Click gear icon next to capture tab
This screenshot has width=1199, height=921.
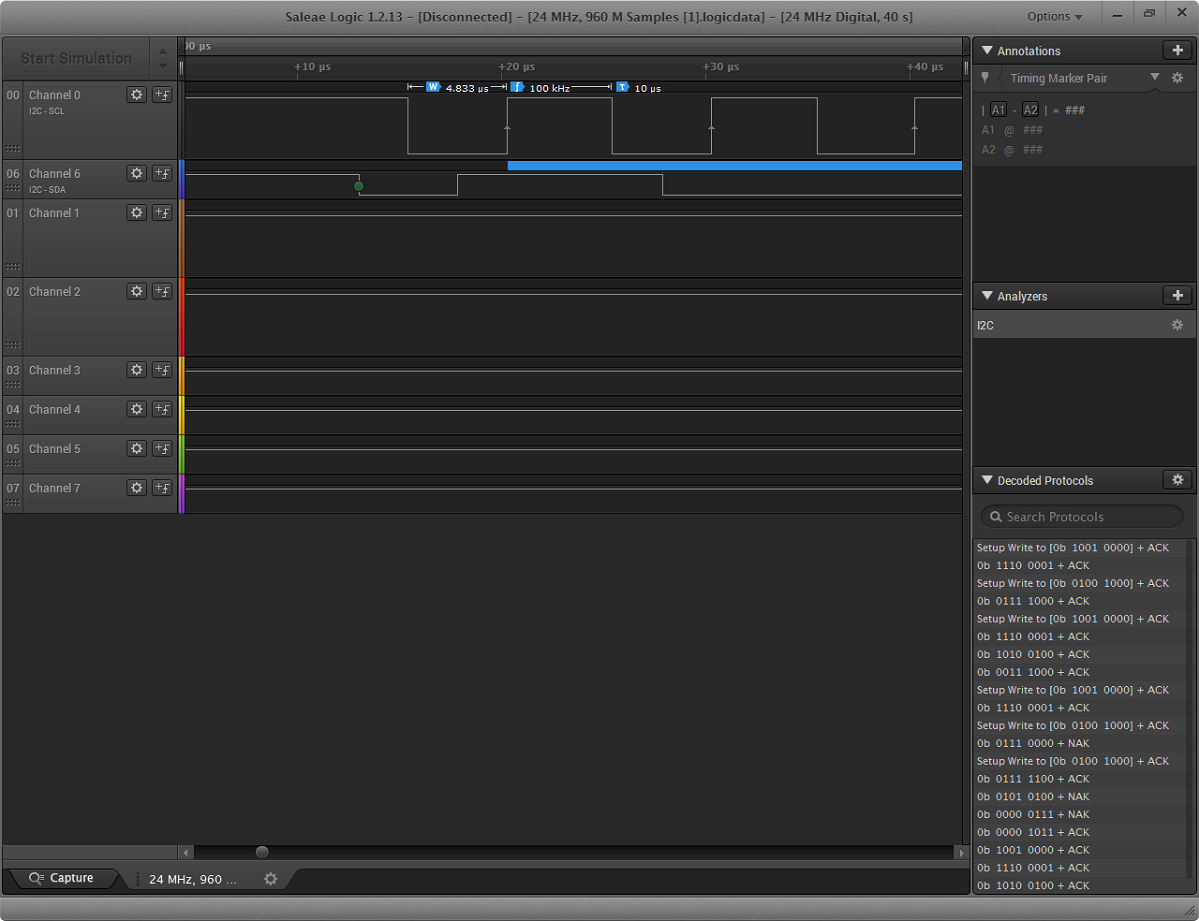pyautogui.click(x=270, y=879)
